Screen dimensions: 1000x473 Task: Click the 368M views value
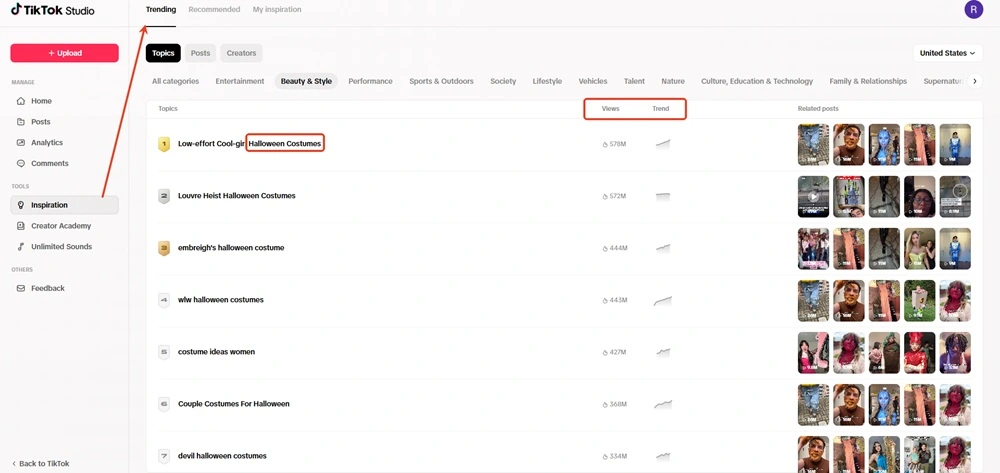[619, 404]
